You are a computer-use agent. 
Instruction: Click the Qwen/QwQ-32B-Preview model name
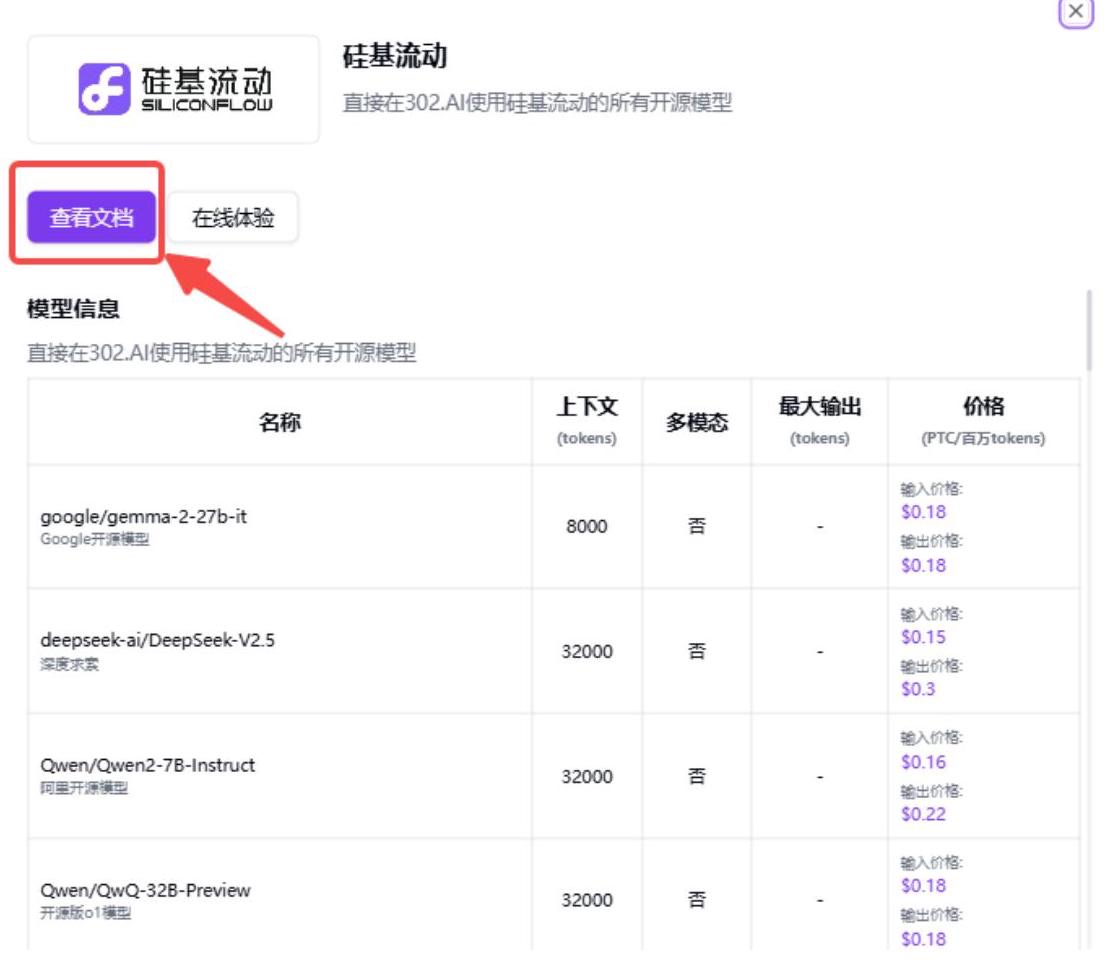point(145,890)
